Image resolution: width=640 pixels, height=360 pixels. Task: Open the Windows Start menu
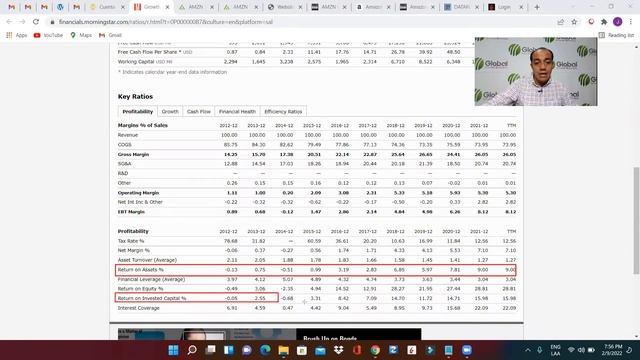(173, 350)
